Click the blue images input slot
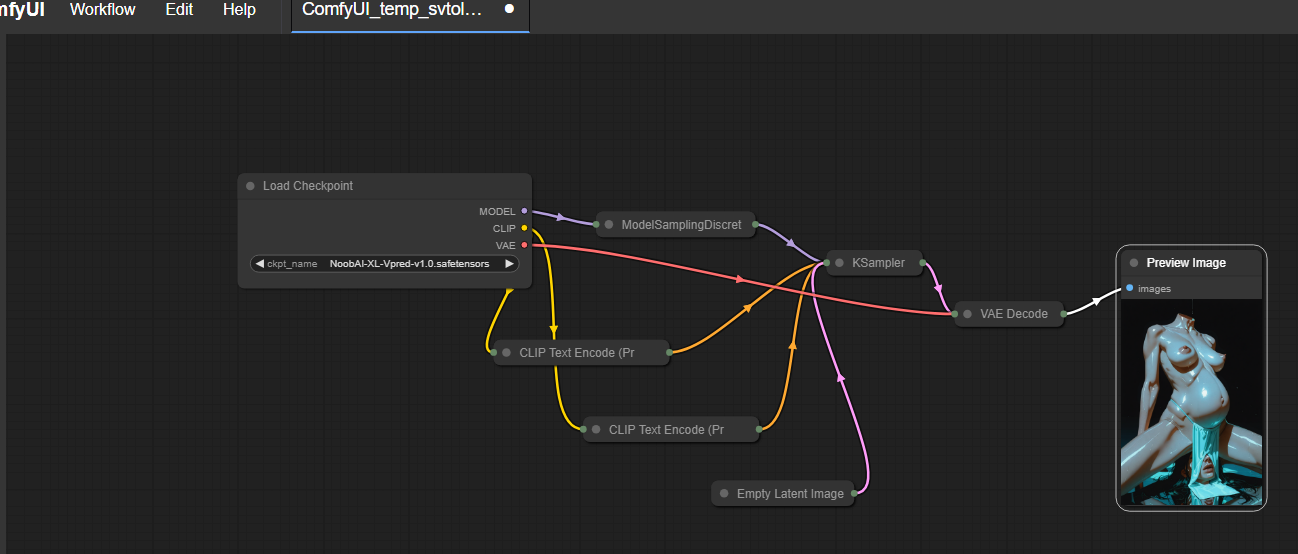1298x554 pixels. [x=1129, y=288]
